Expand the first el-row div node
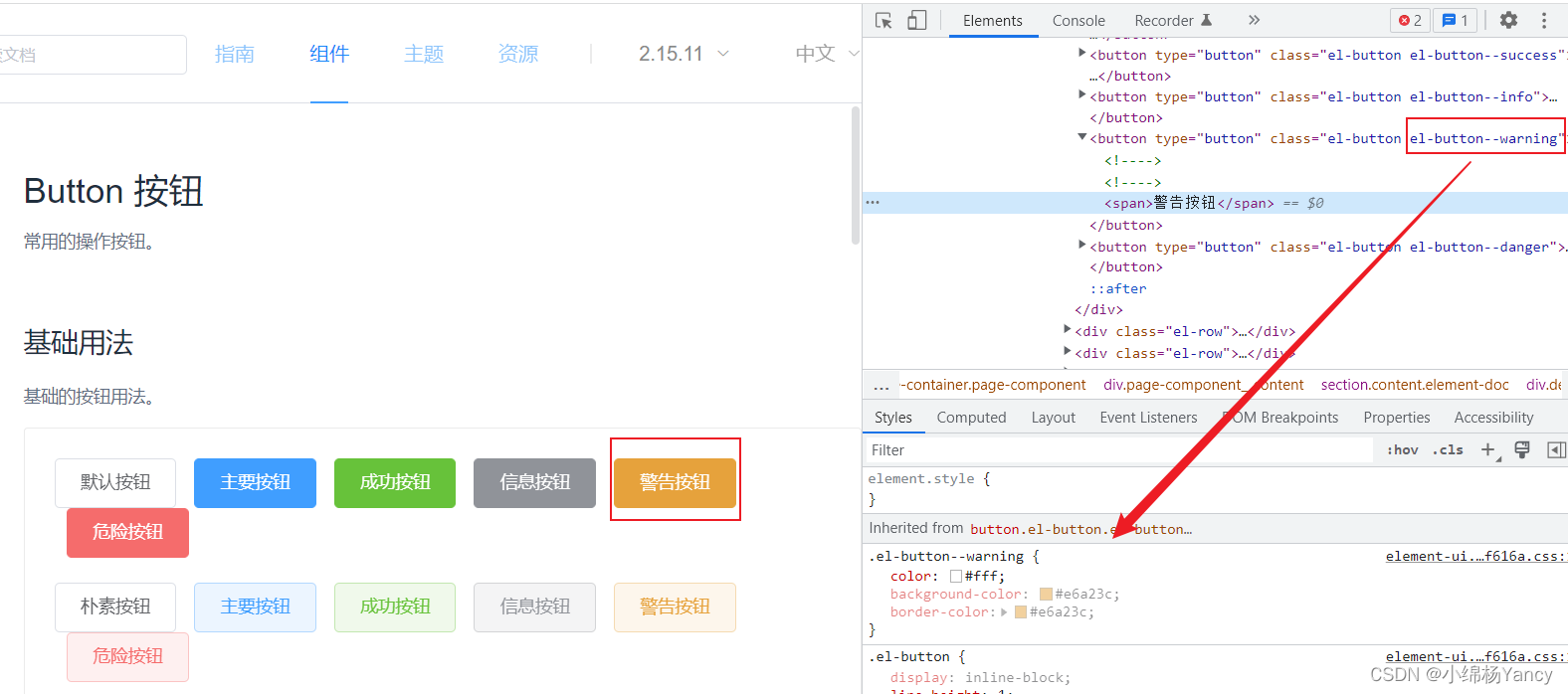This screenshot has height=694, width=1568. (x=1068, y=330)
